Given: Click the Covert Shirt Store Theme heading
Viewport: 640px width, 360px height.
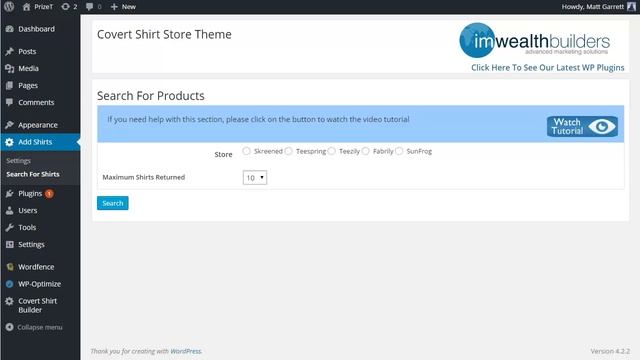Looking at the screenshot, I should coord(164,34).
